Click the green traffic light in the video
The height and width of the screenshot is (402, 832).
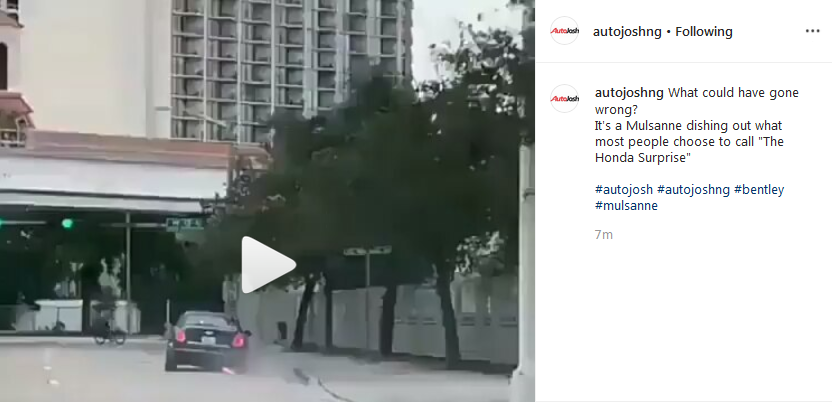67,223
